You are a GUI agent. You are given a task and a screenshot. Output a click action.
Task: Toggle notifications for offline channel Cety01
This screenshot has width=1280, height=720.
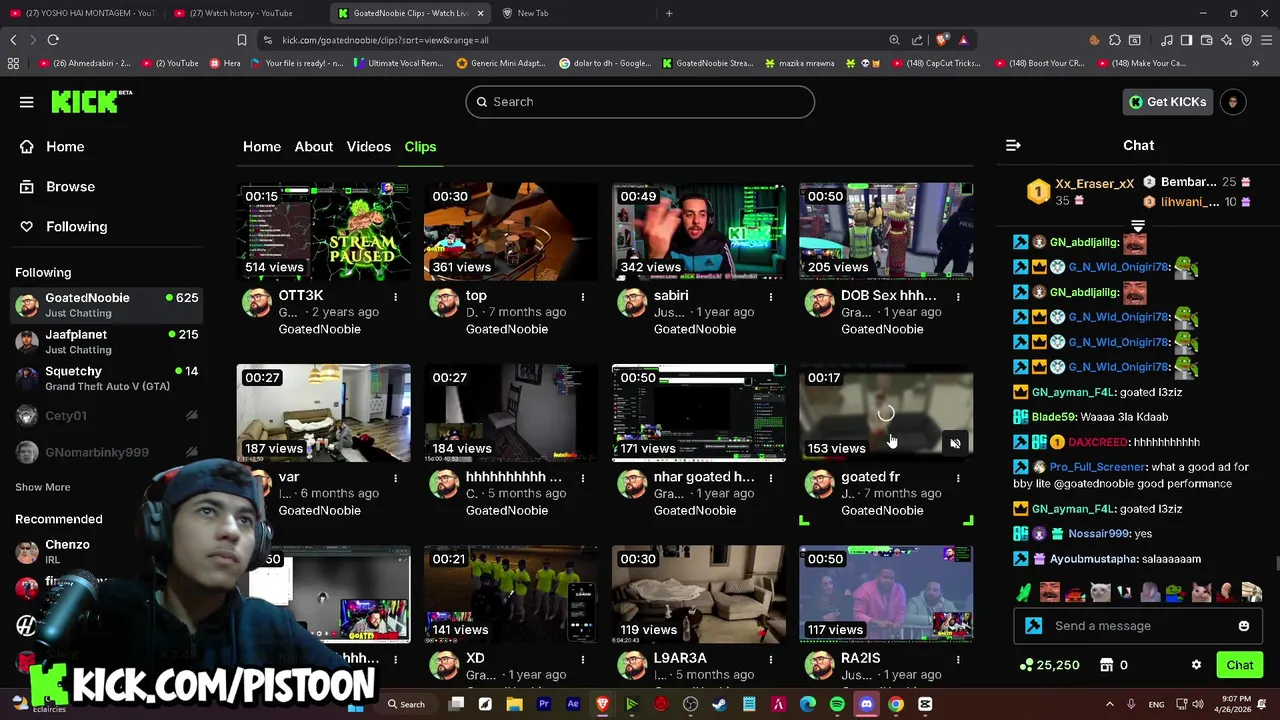click(x=191, y=416)
